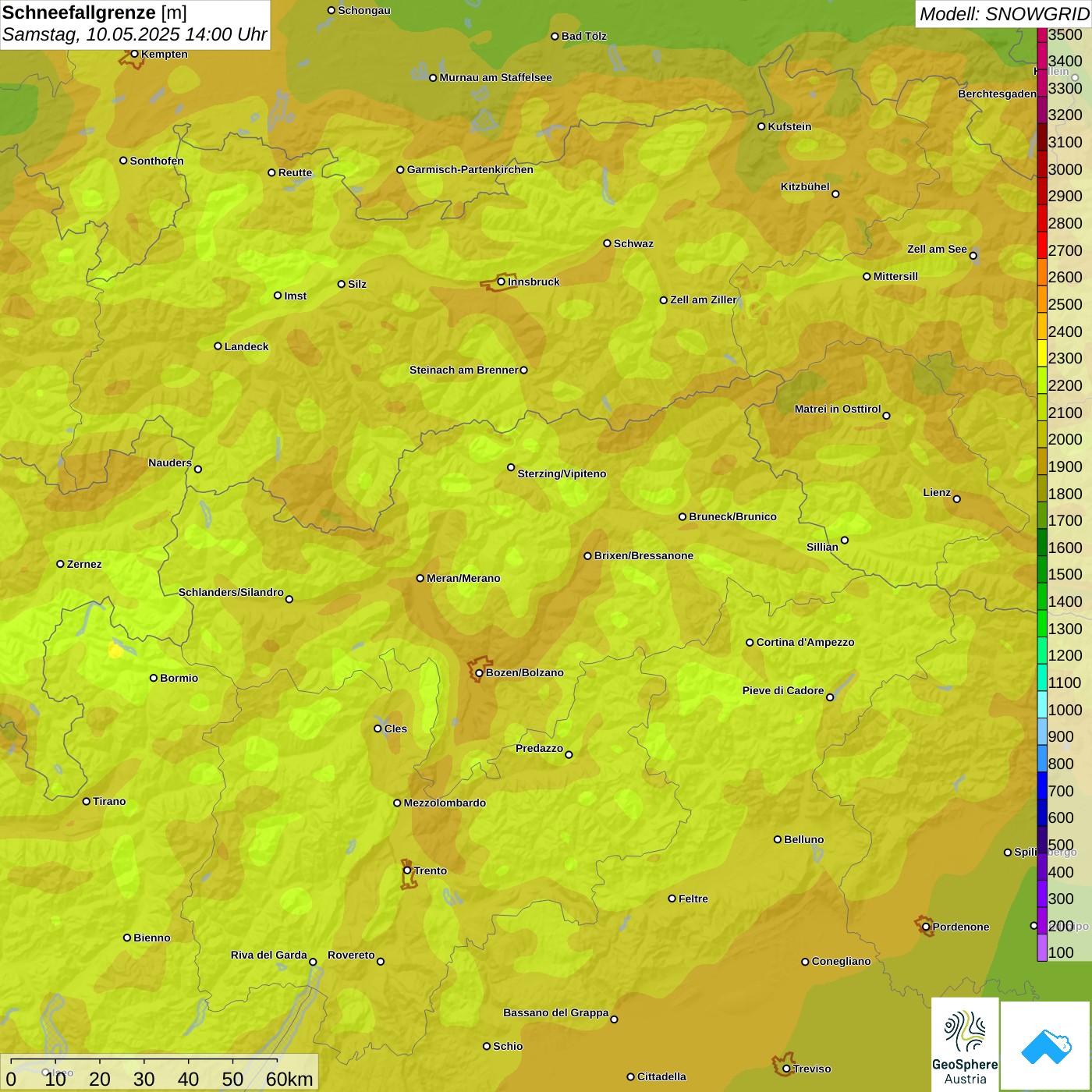This screenshot has height=1092, width=1092.
Task: Click the GeoSphere Austria logo
Action: 965,1044
